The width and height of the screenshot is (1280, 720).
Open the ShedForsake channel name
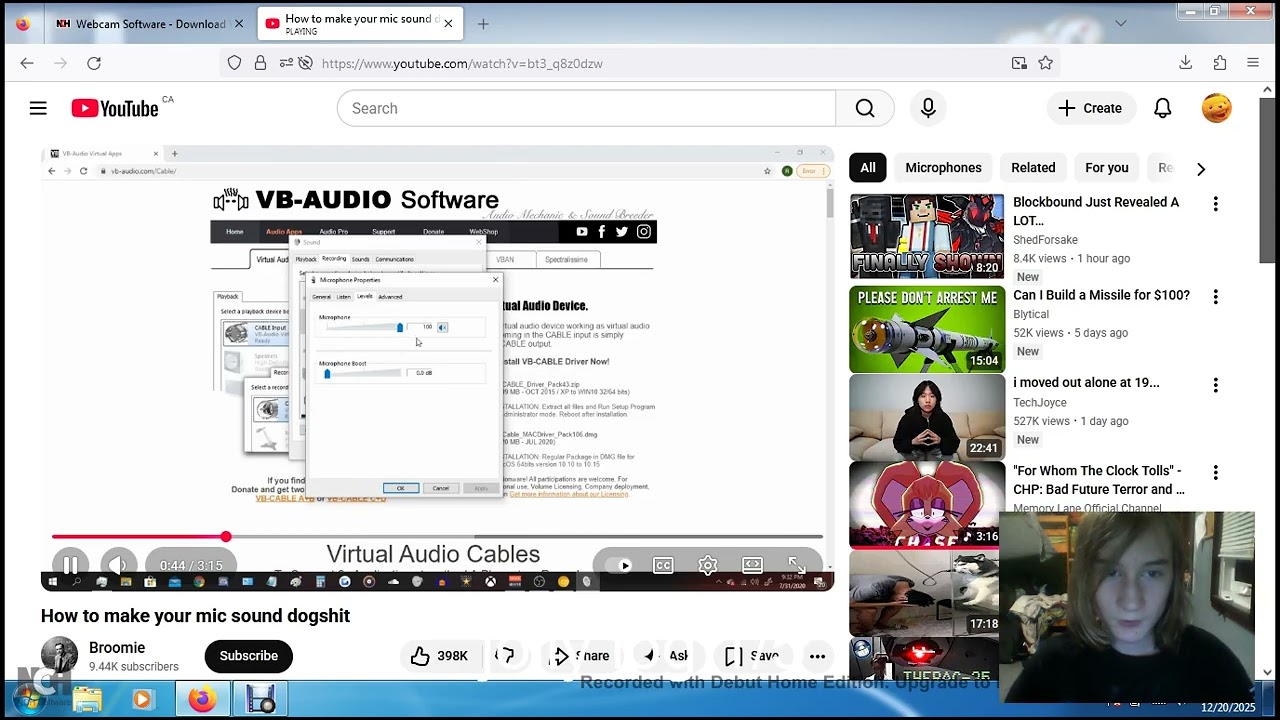pyautogui.click(x=1045, y=240)
